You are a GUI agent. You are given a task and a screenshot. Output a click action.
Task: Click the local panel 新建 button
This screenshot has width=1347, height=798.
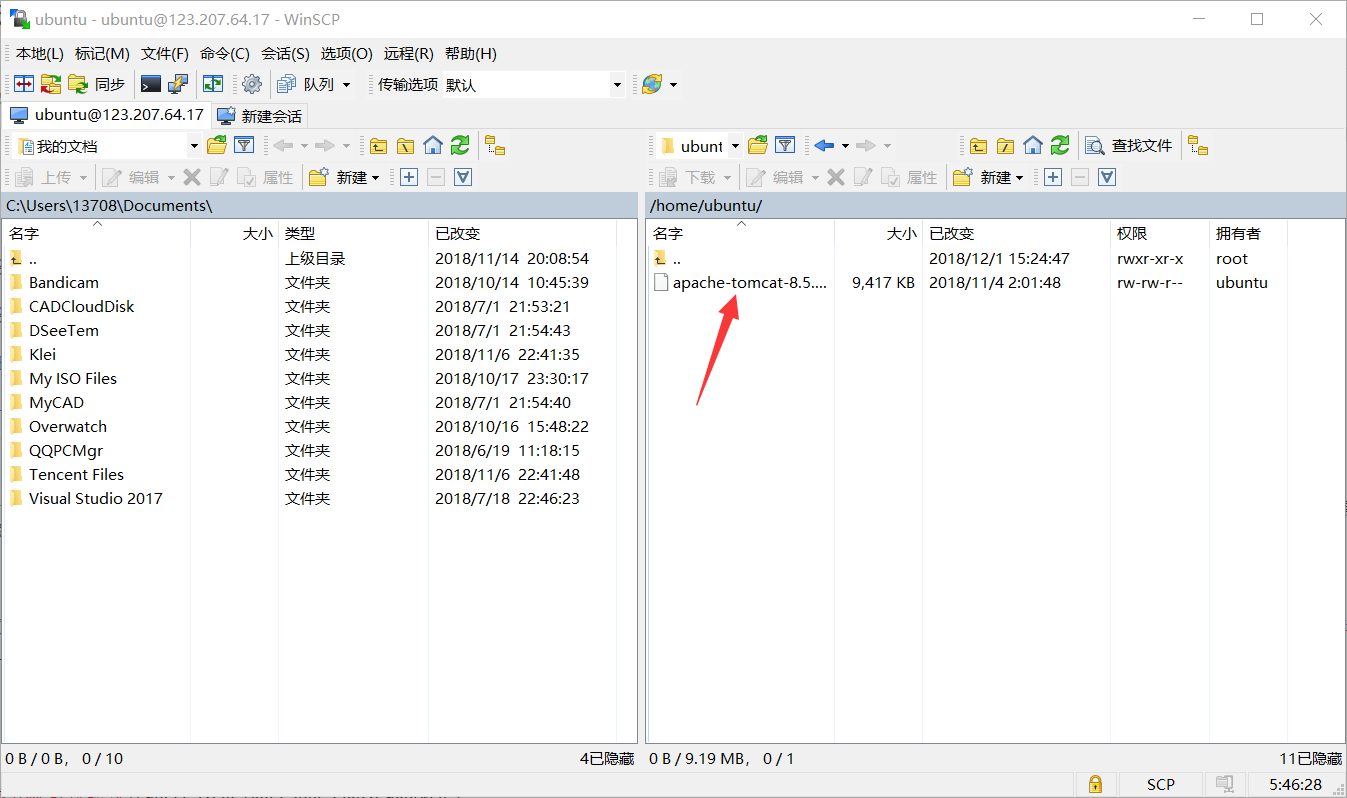click(344, 177)
